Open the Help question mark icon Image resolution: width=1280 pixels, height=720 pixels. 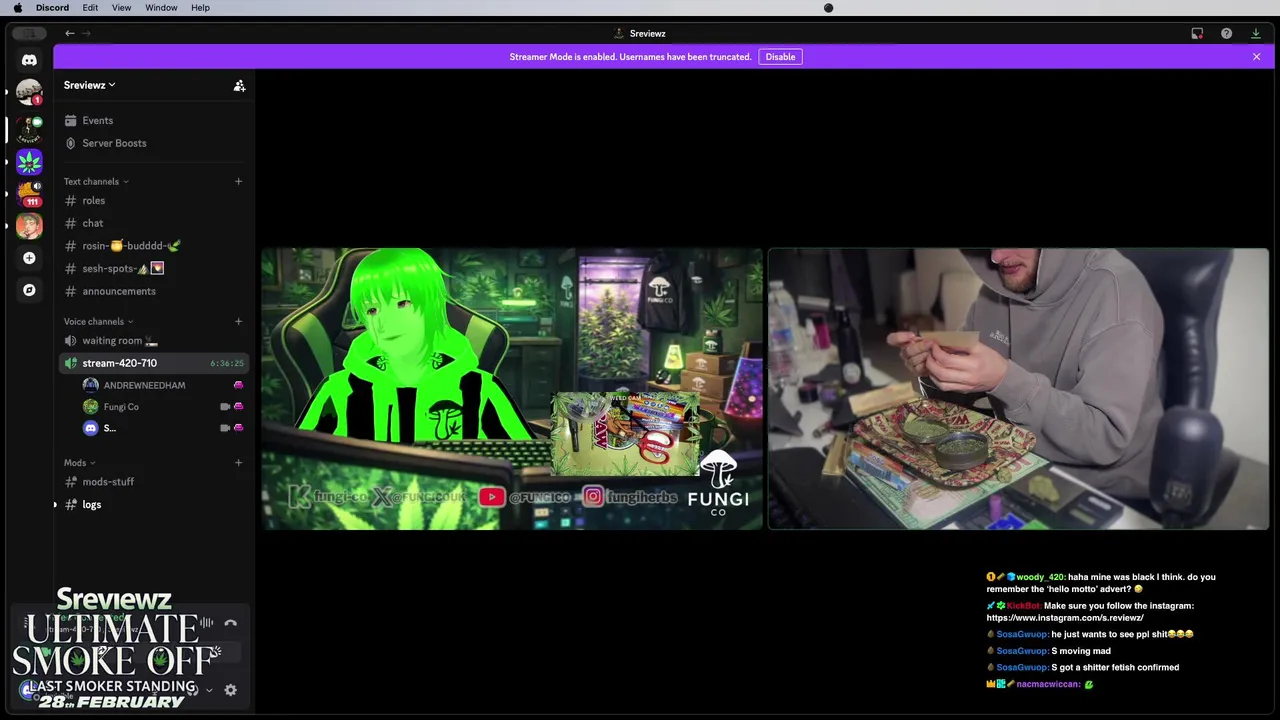pos(1226,33)
